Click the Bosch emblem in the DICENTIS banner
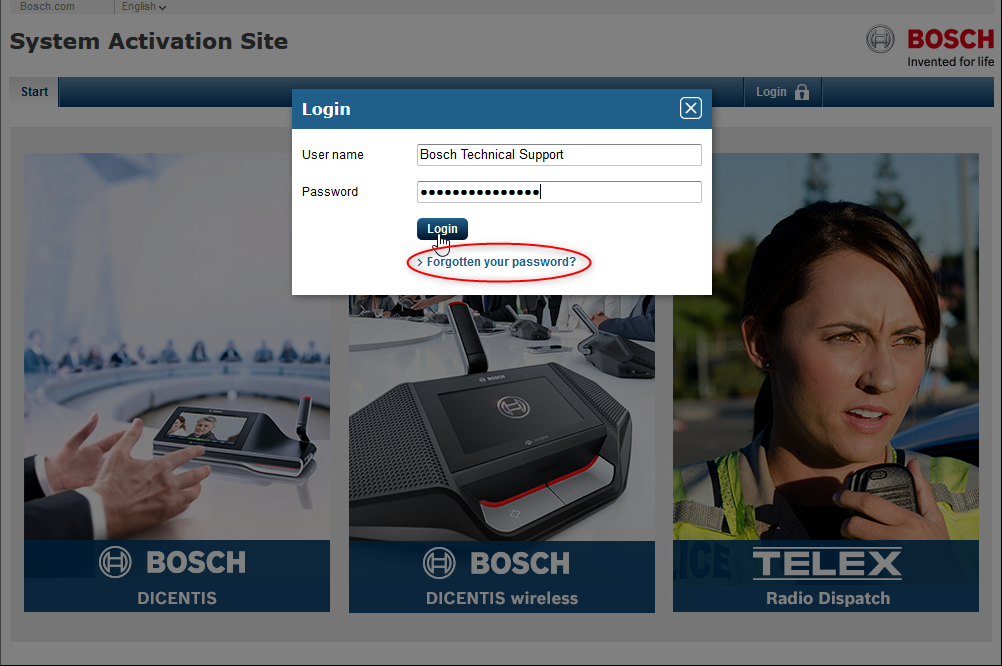 (x=115, y=562)
